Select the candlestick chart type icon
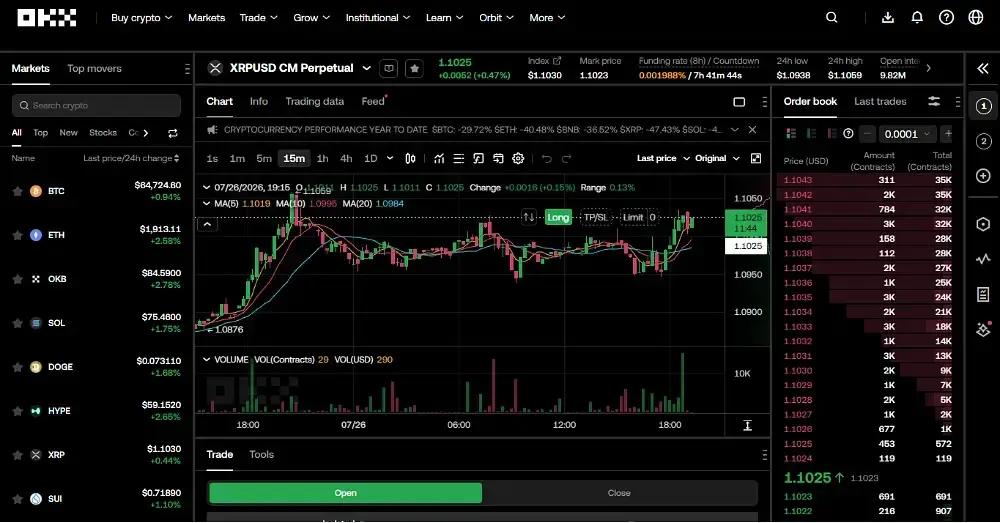The image size is (1000, 523). tap(411, 158)
